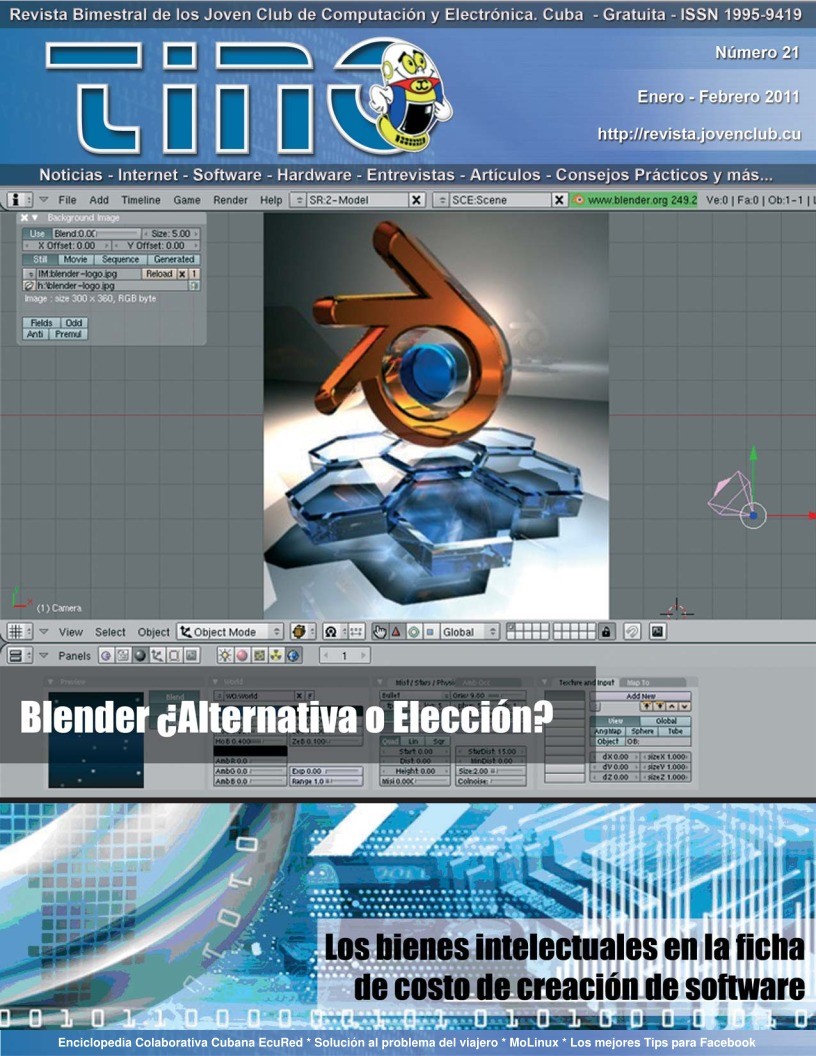Open the Help menu
This screenshot has height=1056, width=816.
[271, 200]
